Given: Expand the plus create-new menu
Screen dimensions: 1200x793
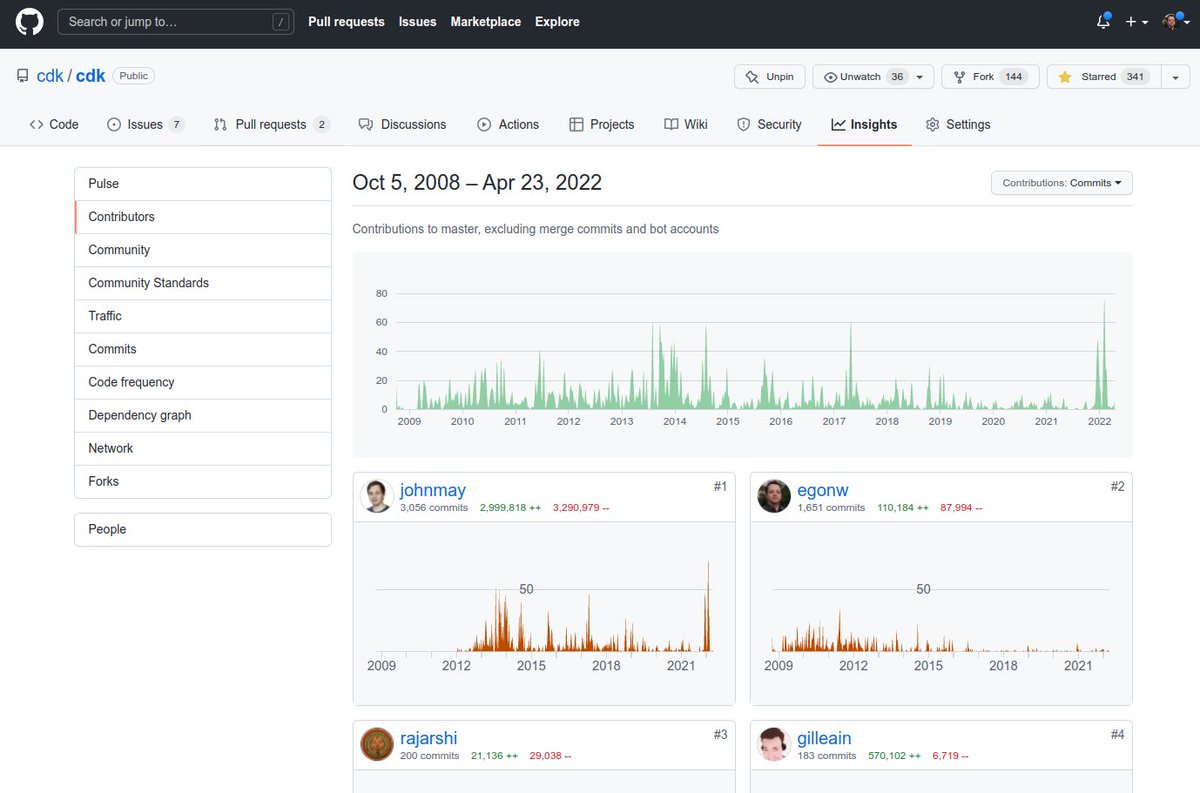Looking at the screenshot, I should point(1136,21).
